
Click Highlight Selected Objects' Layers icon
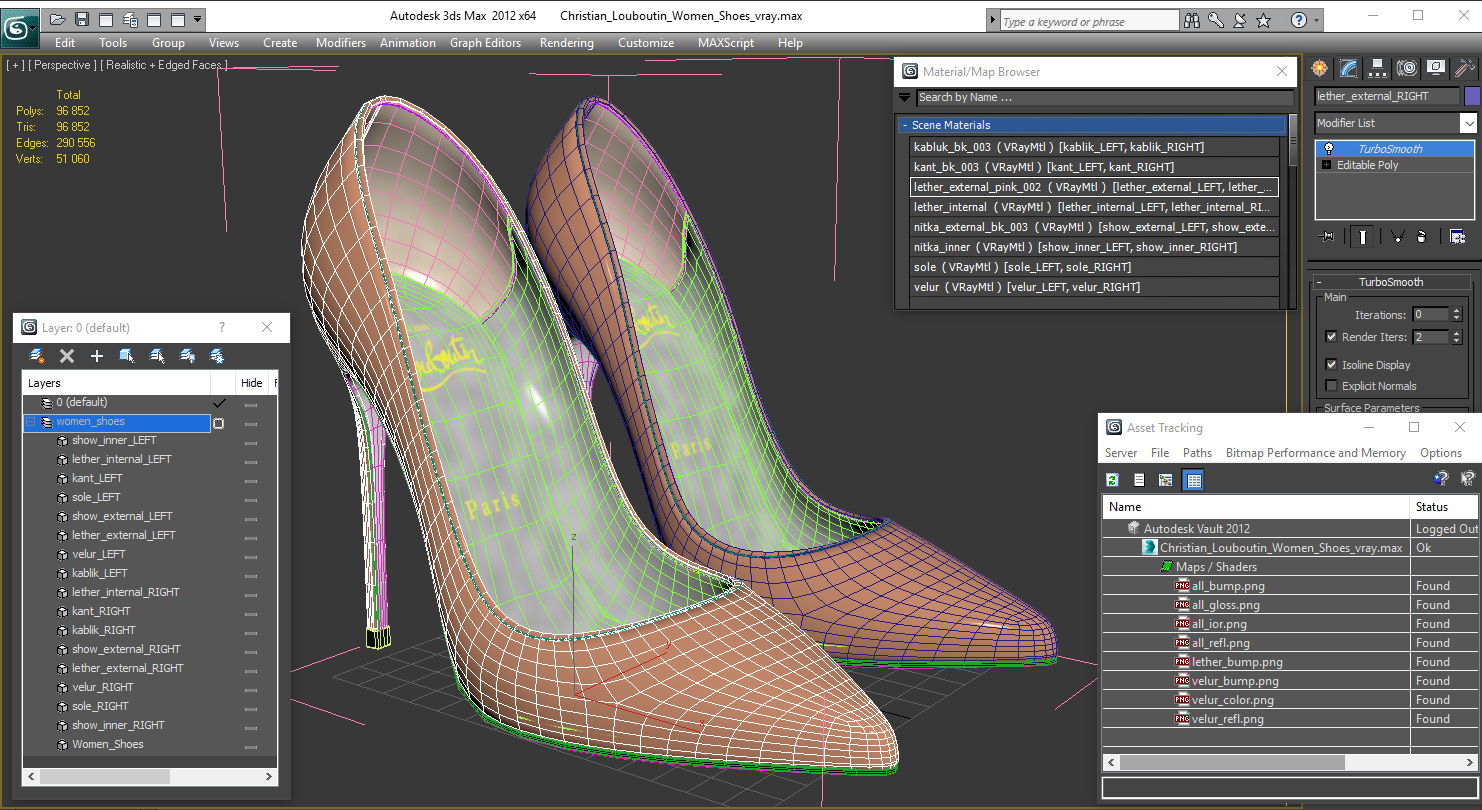(157, 356)
